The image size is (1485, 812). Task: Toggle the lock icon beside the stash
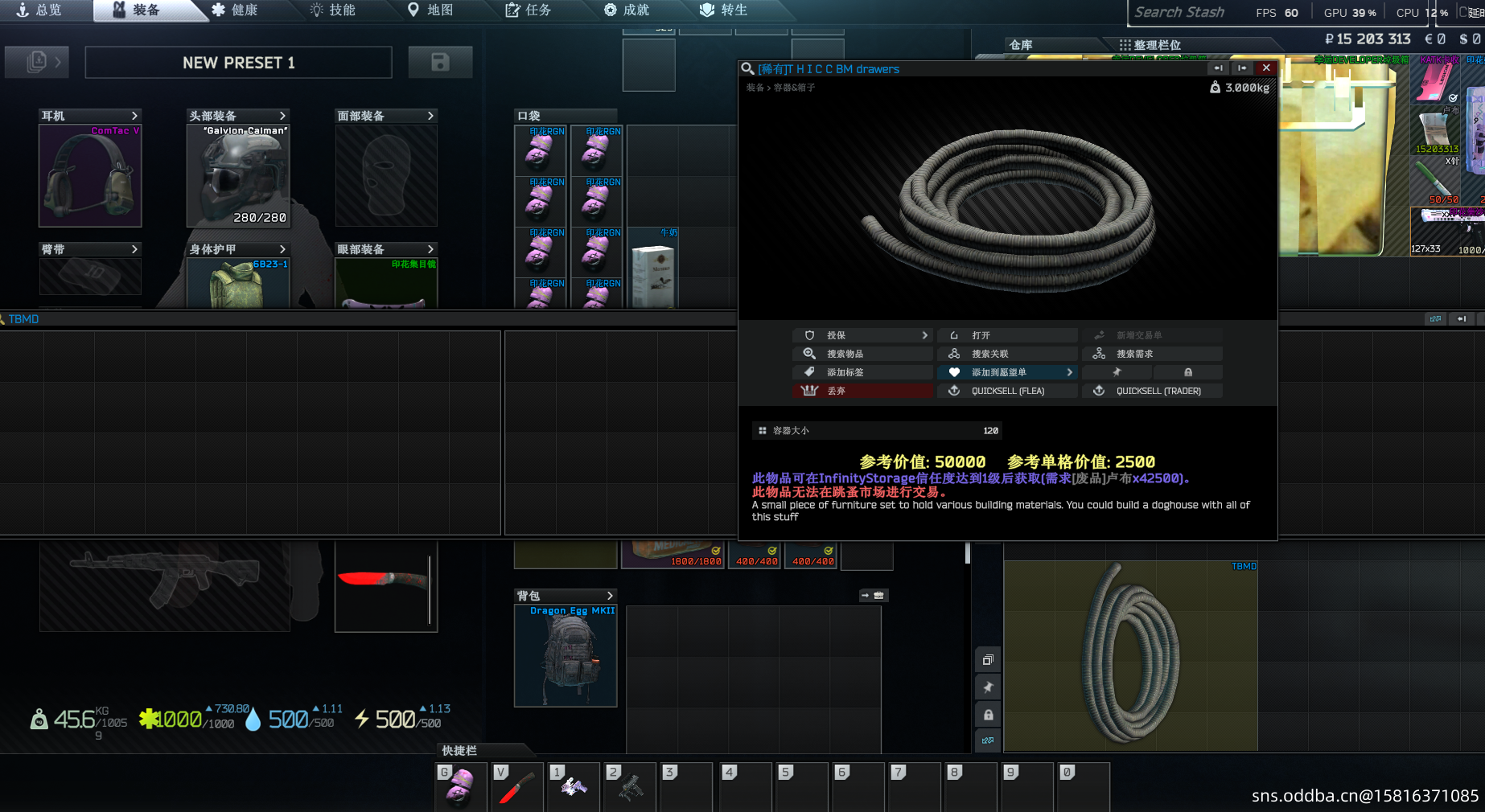(988, 715)
